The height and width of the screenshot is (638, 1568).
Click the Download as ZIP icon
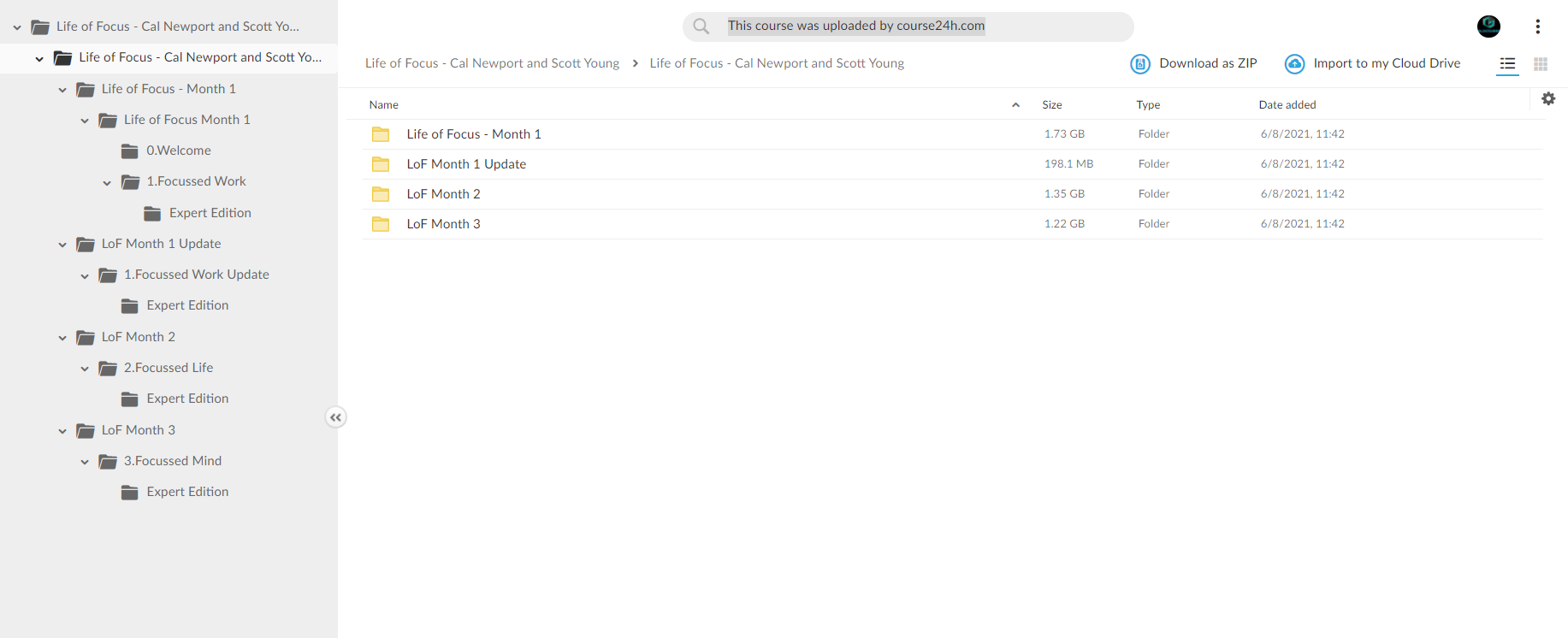(1140, 64)
